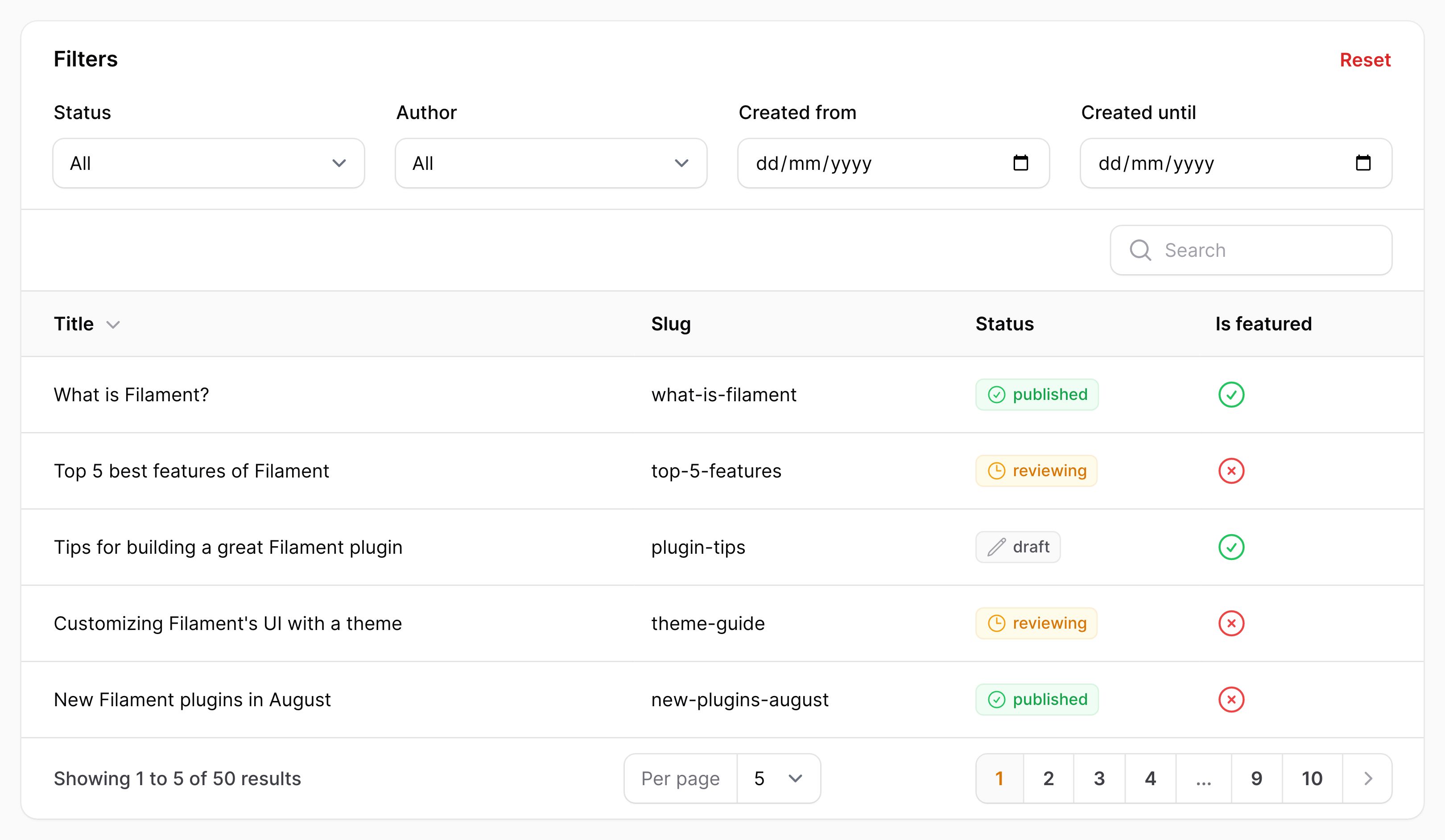Click the published badge for What is Filament?
1445x840 pixels.
[1037, 395]
